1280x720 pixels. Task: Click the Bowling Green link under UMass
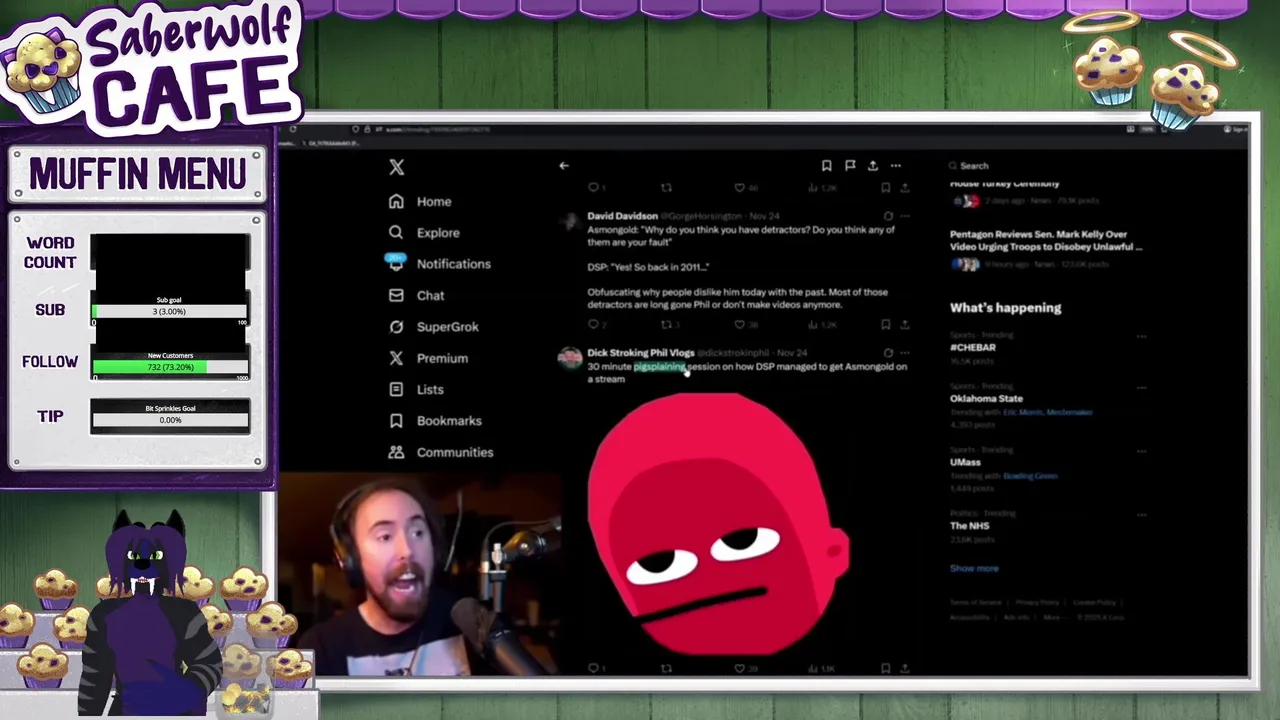1030,476
